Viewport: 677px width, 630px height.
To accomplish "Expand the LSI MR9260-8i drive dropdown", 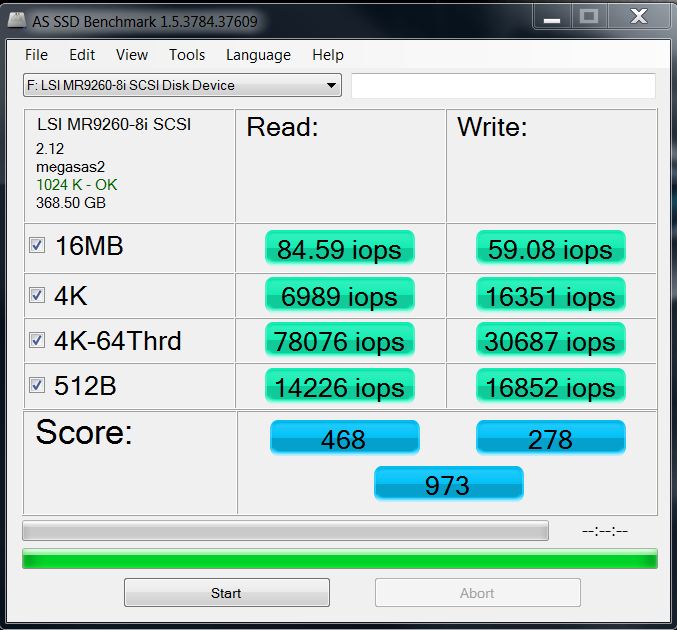I will coord(331,86).
